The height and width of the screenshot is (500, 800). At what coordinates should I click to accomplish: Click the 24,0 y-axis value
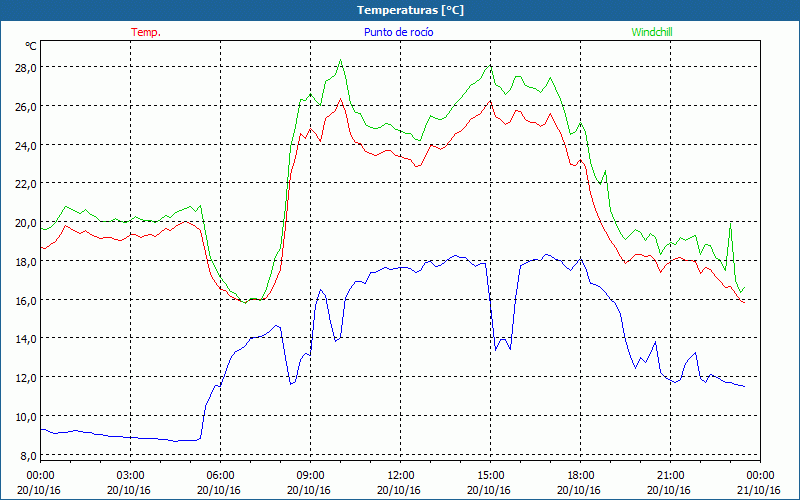26,145
